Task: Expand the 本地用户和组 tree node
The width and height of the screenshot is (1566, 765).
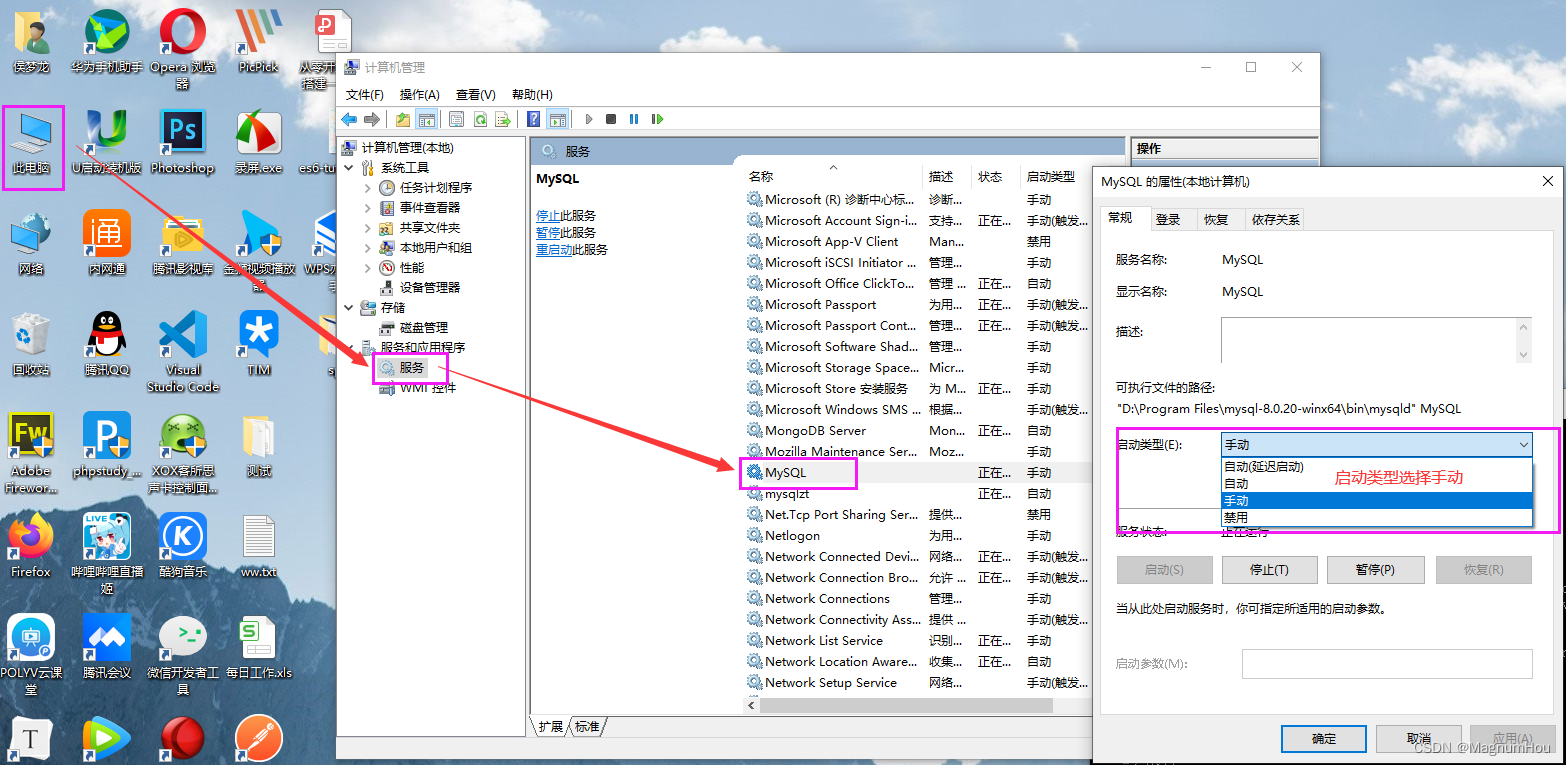Action: coord(368,248)
